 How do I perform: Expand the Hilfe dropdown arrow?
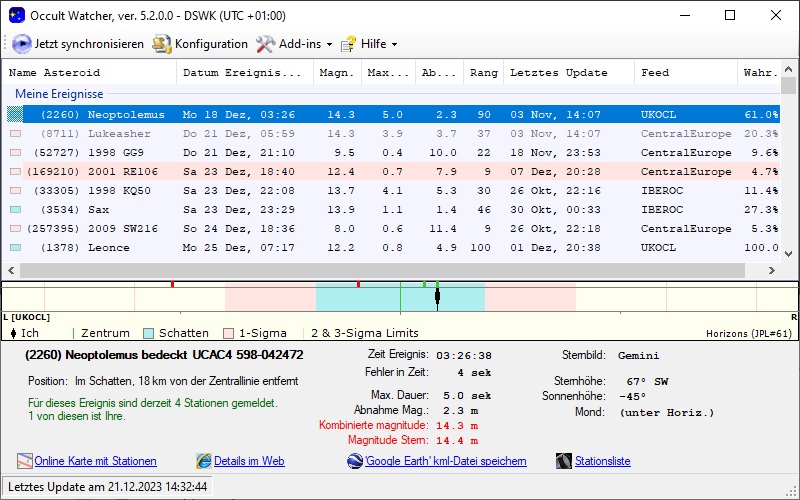(x=394, y=45)
